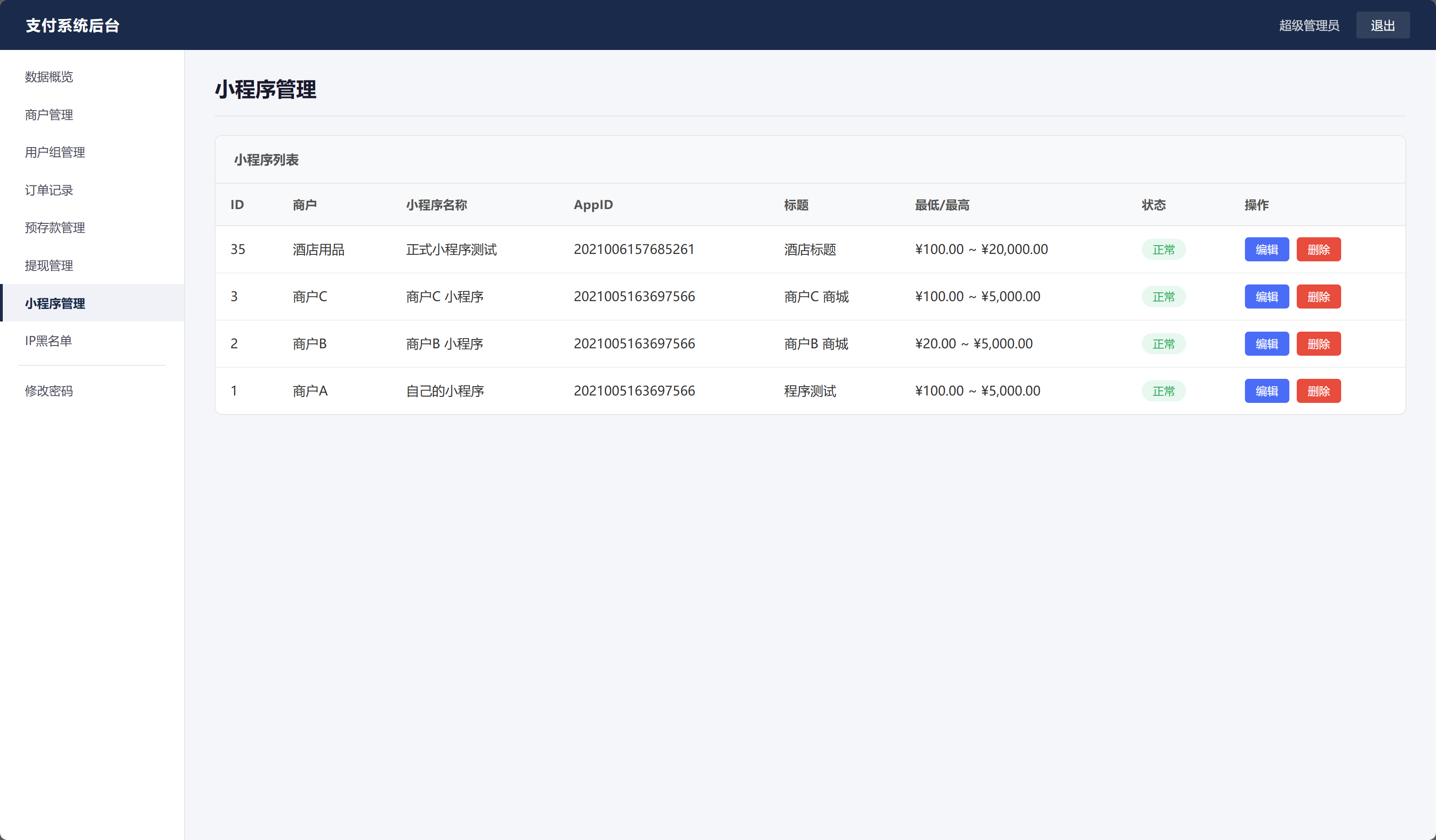Open 用户组管理 sidebar item
The image size is (1436, 840).
pyautogui.click(x=92, y=152)
